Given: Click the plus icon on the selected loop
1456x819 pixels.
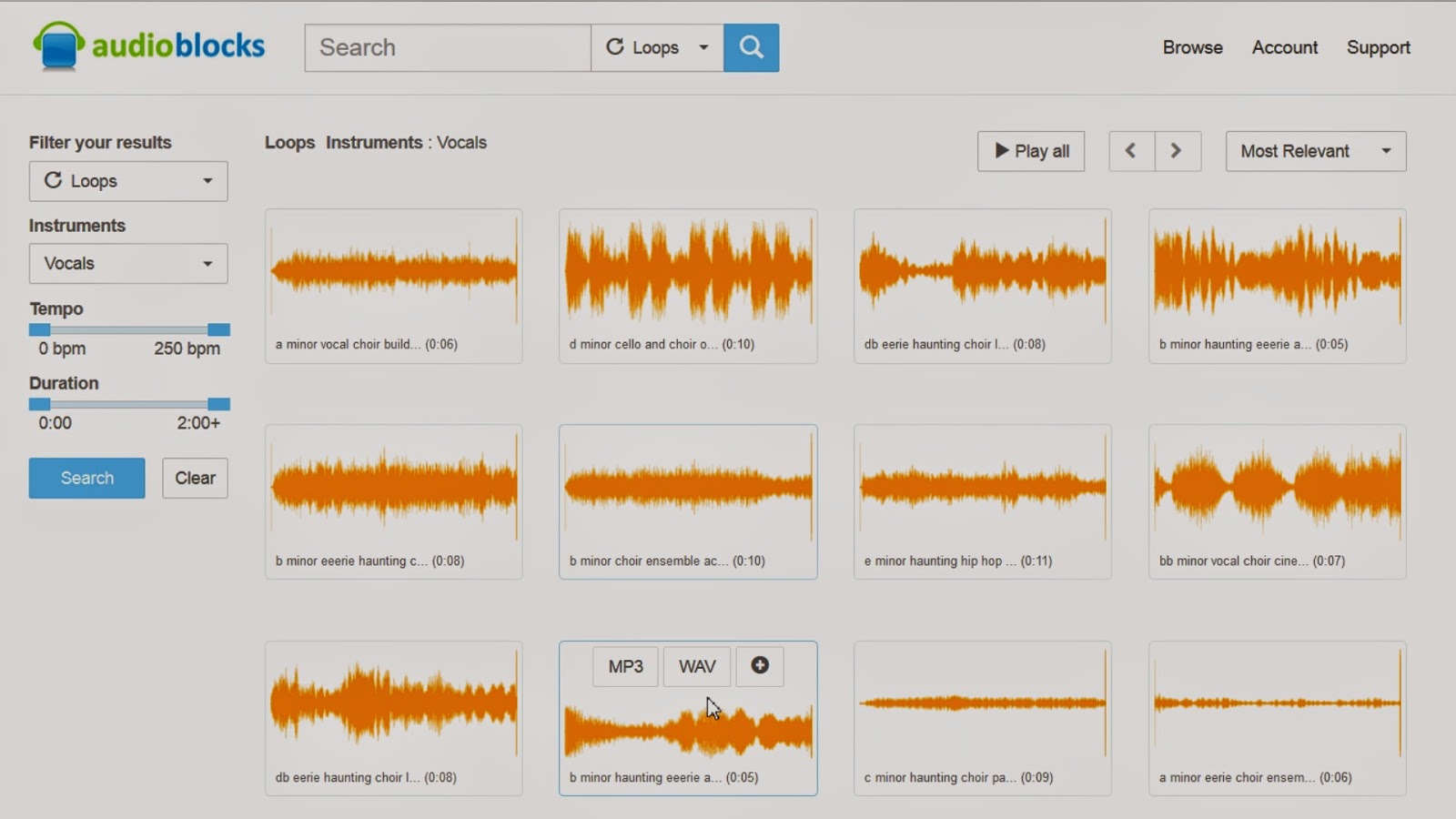Looking at the screenshot, I should point(759,666).
